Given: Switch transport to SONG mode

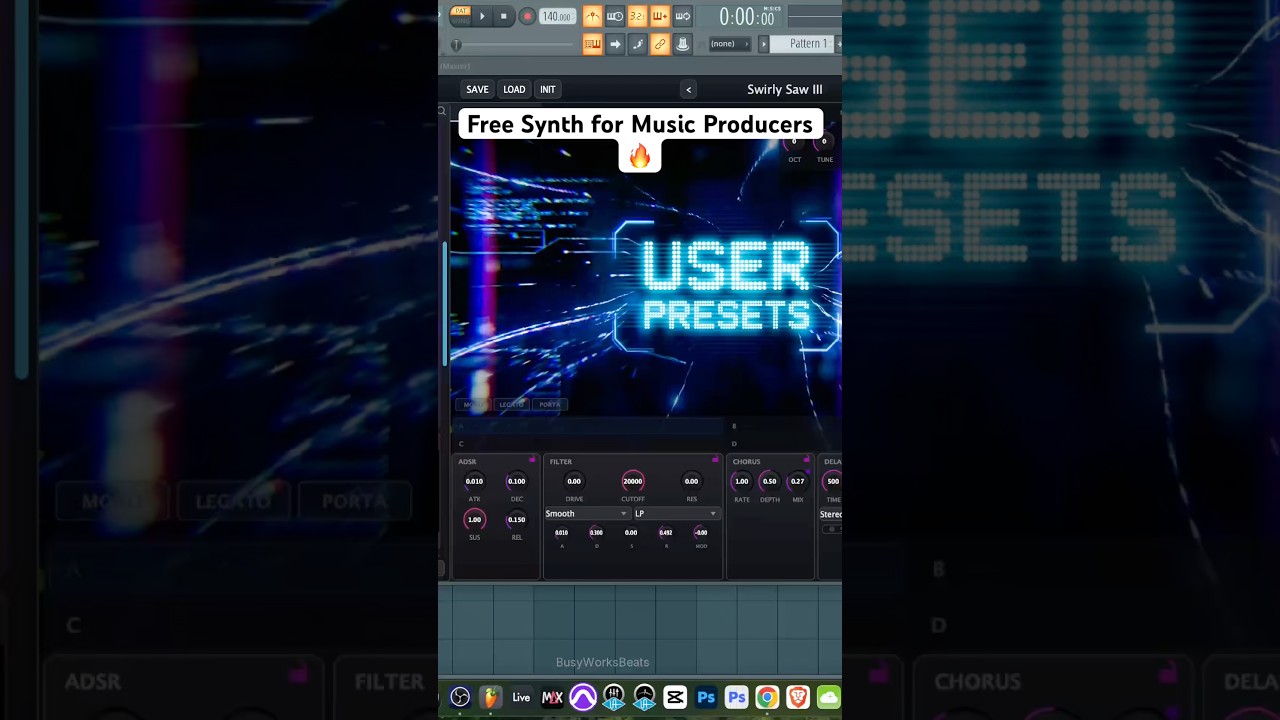Looking at the screenshot, I should click(461, 21).
